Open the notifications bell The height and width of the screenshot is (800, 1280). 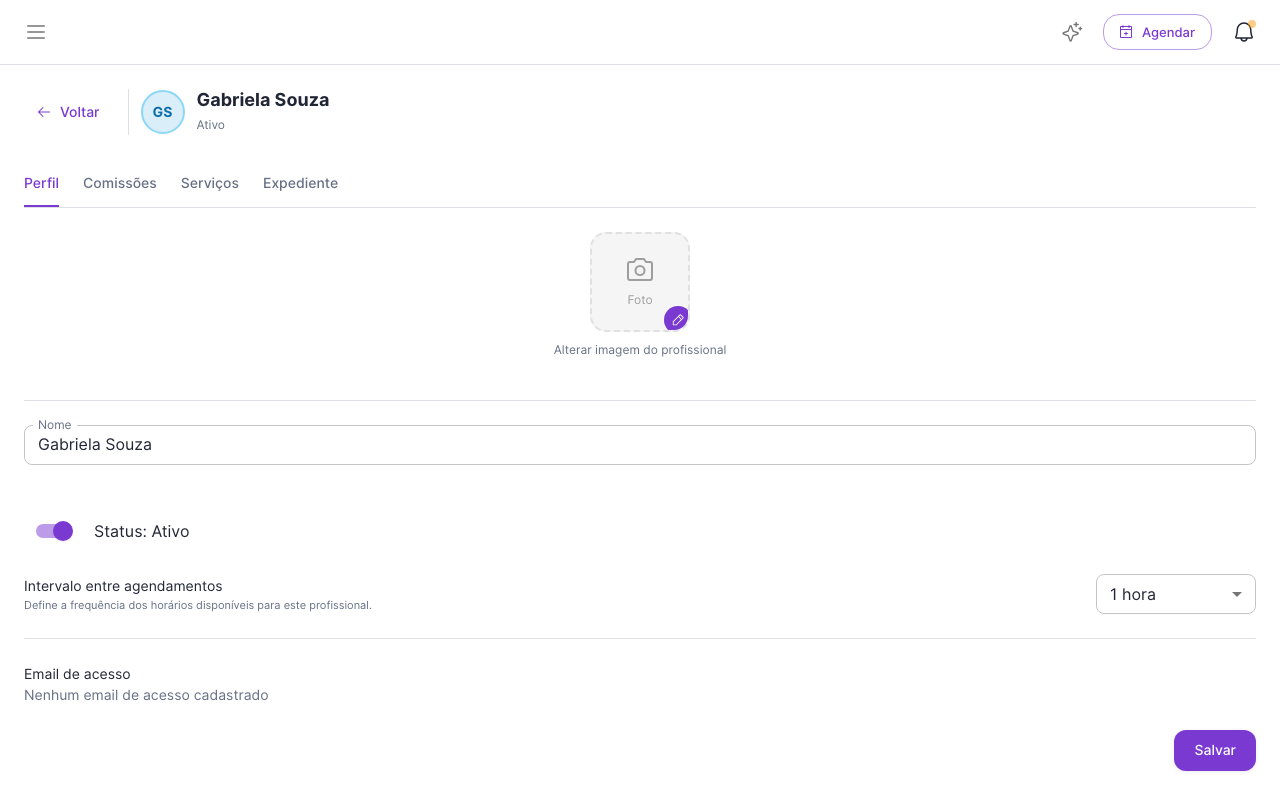1244,32
